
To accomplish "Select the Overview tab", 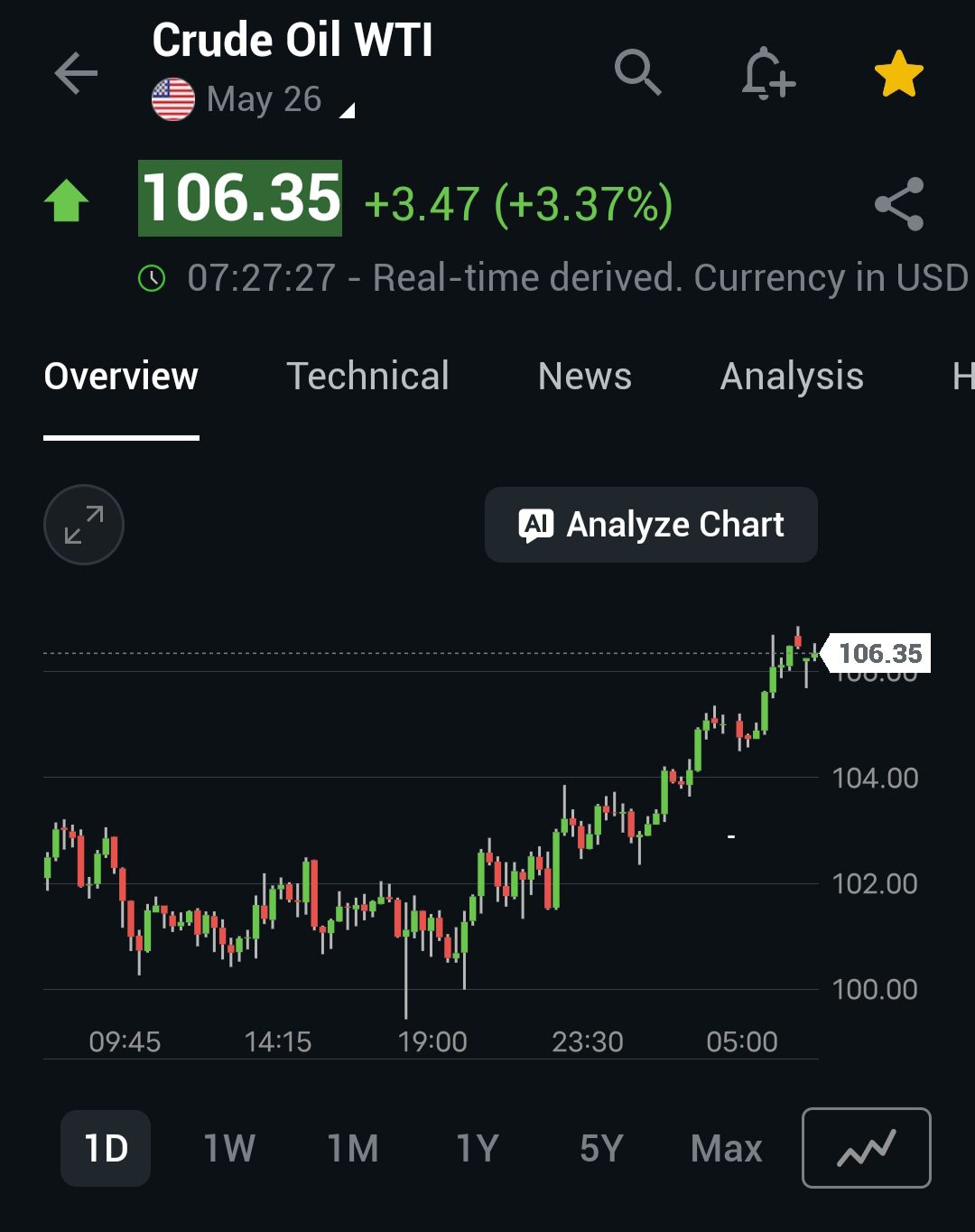I will 121,377.
